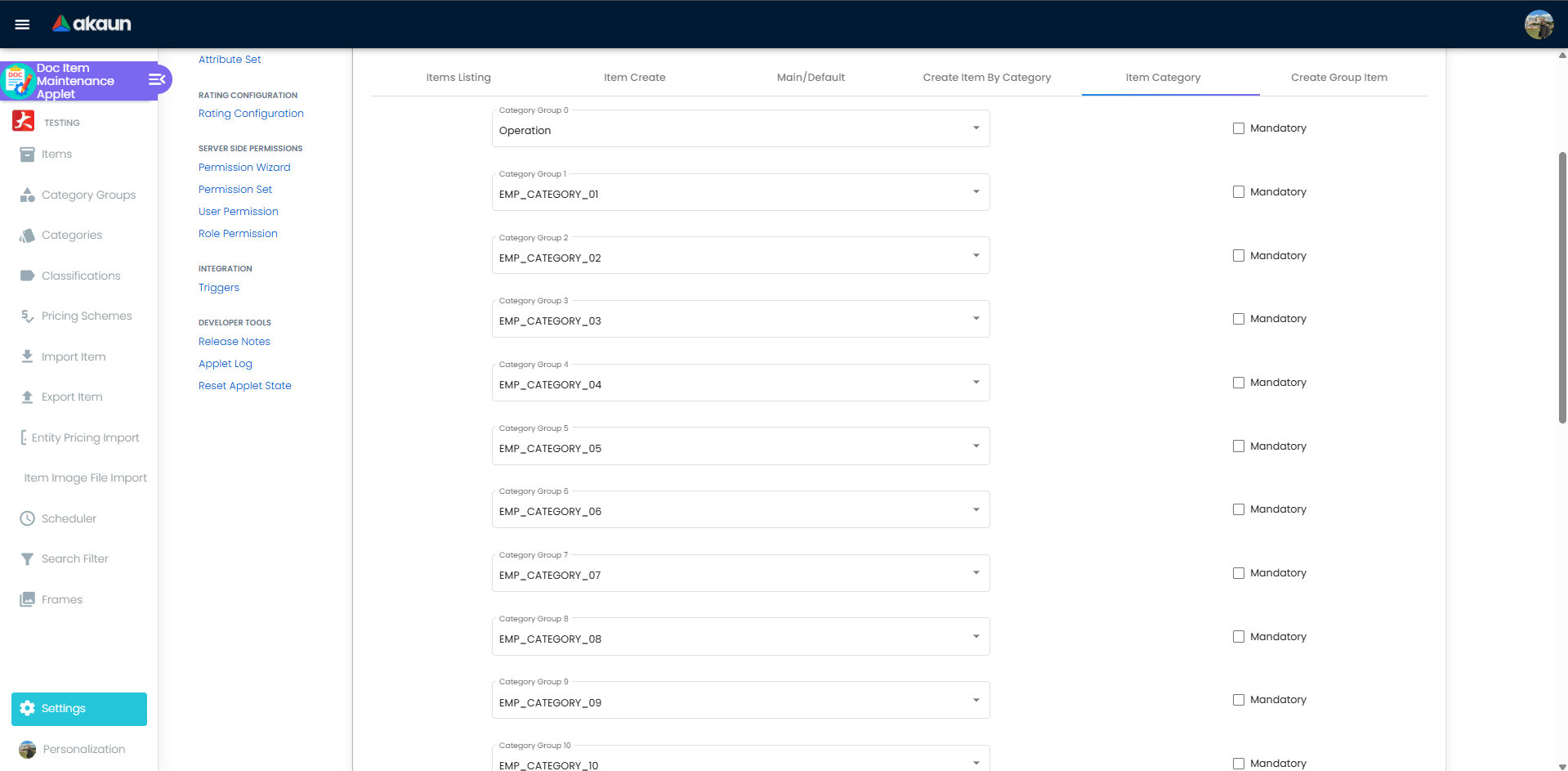The width and height of the screenshot is (1568, 771).
Task: Check Mandatory for Category Group 7
Action: pyautogui.click(x=1239, y=573)
